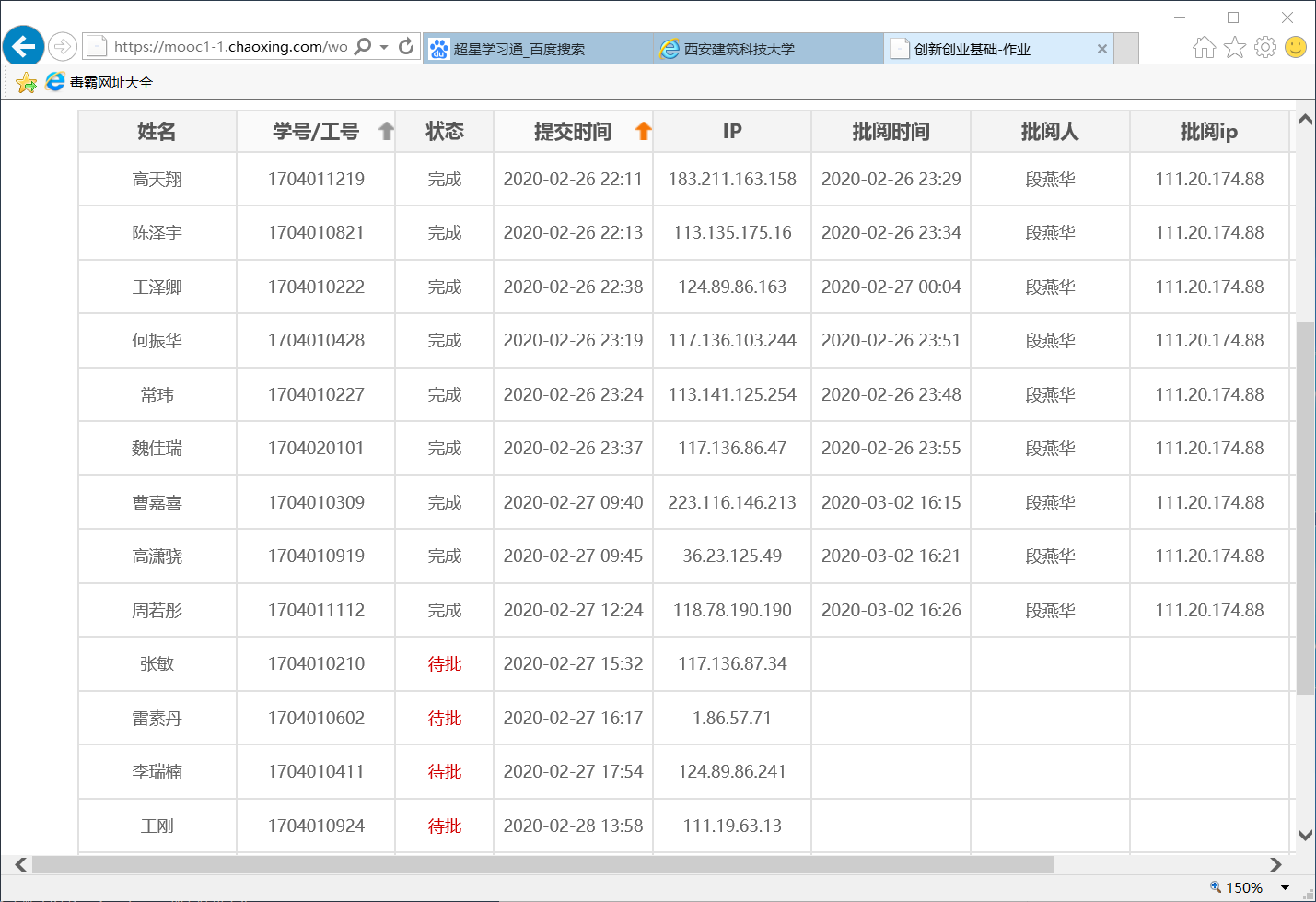Close the 创新创业基础-作业 tab

1101,49
